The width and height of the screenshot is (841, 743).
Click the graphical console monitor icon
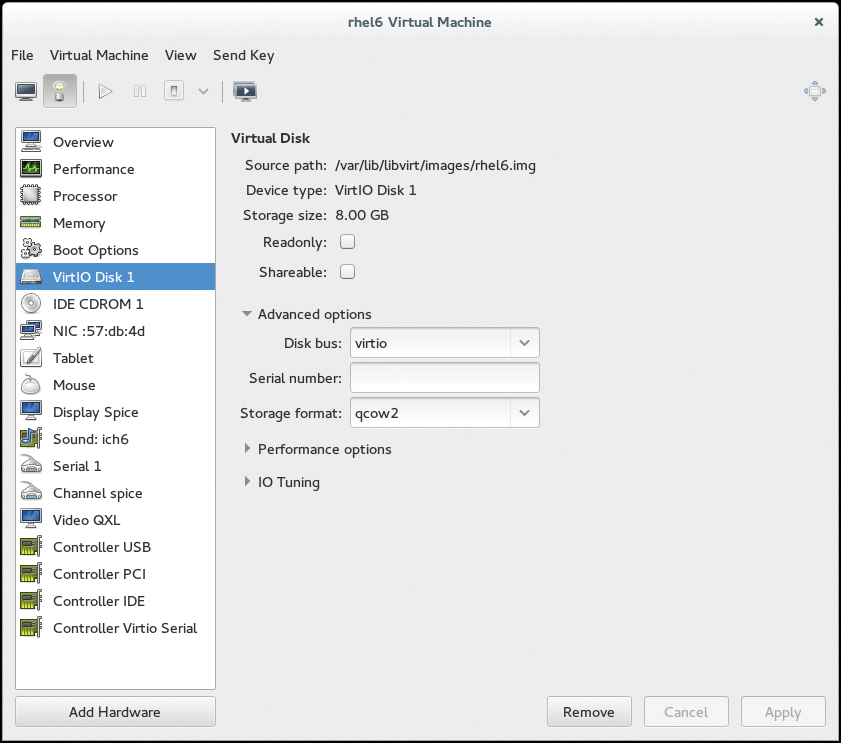click(27, 92)
